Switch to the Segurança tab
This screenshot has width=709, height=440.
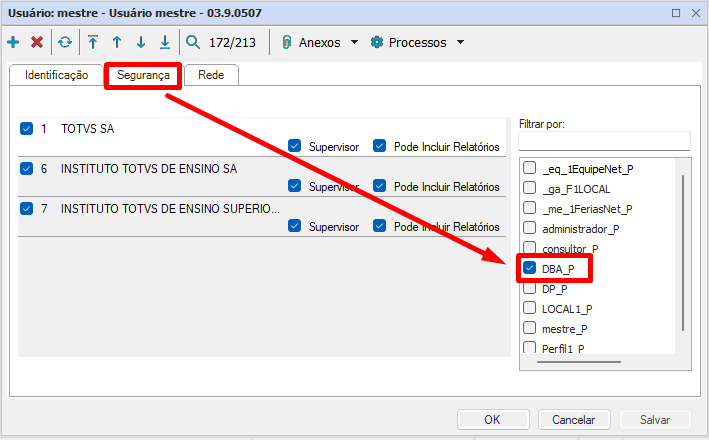[x=143, y=75]
